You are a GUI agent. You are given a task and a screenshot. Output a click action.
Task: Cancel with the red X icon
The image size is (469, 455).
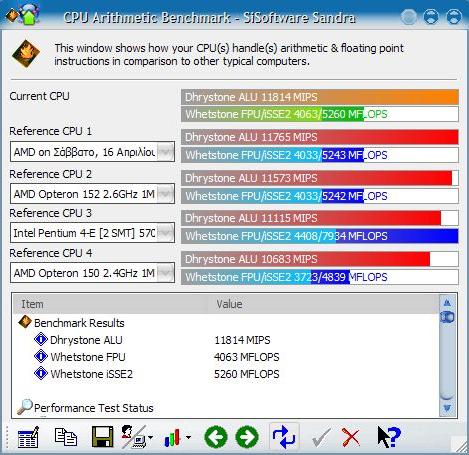click(x=351, y=437)
